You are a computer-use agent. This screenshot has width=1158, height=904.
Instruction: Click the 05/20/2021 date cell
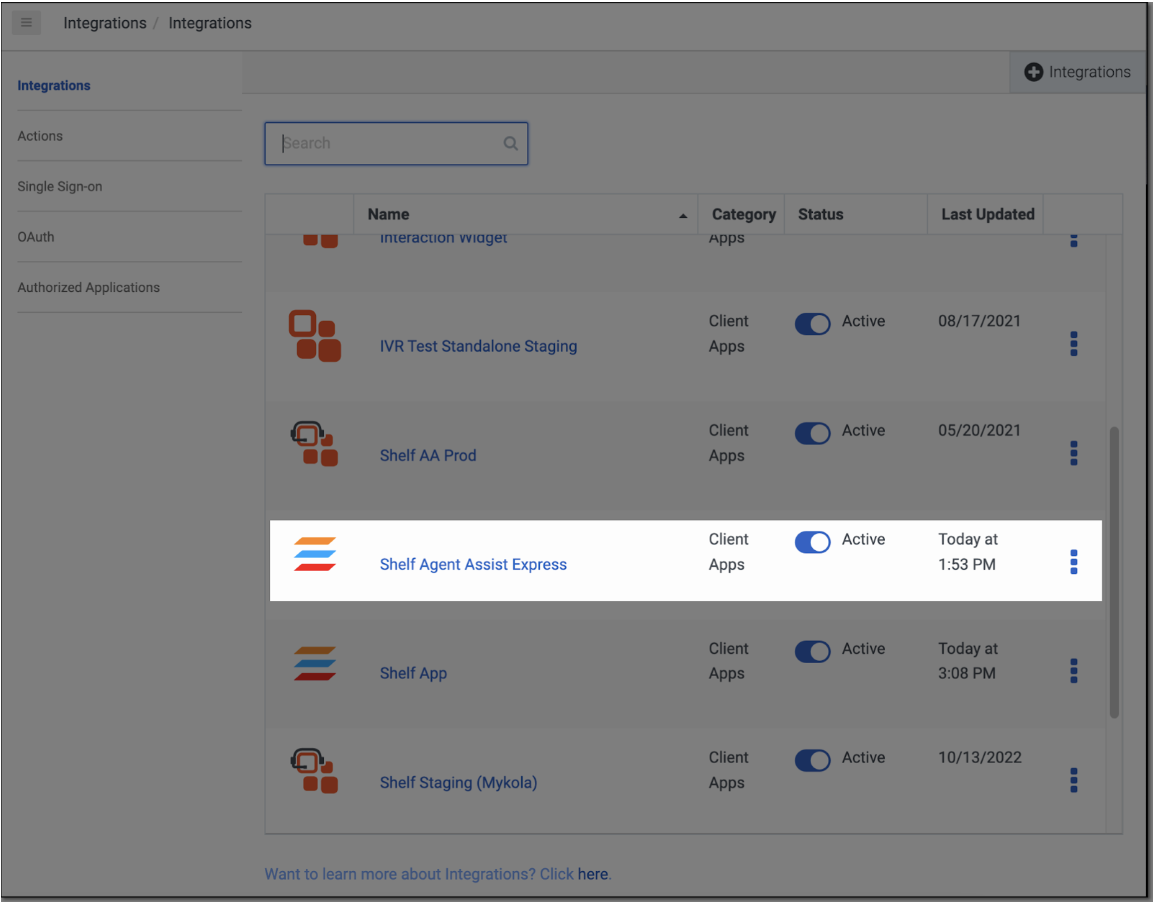point(979,431)
